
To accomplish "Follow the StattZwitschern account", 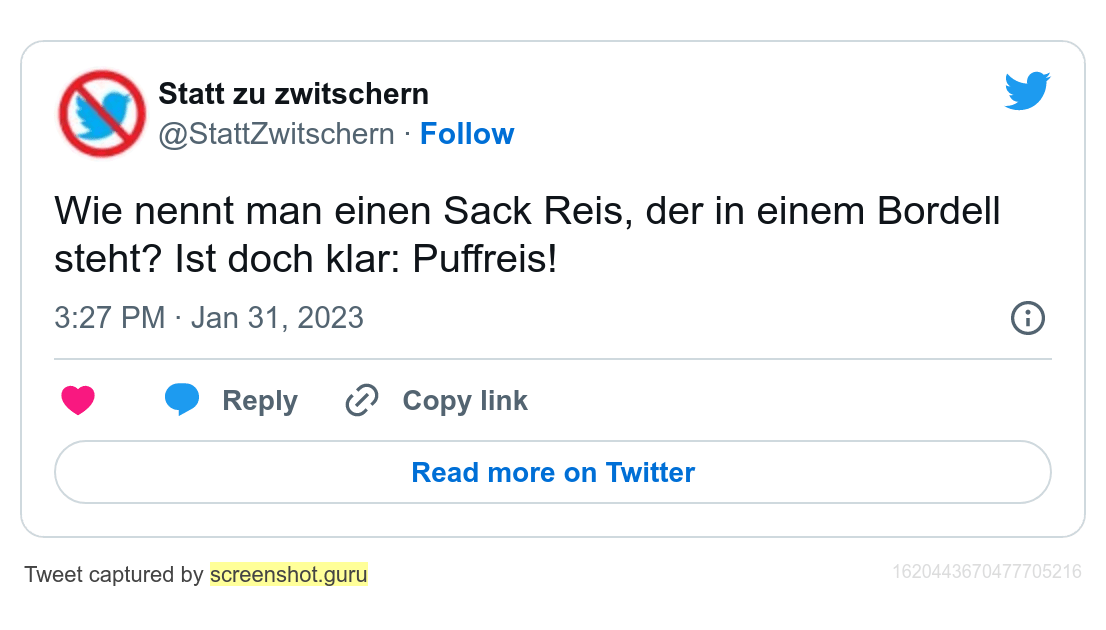I will pos(467,134).
